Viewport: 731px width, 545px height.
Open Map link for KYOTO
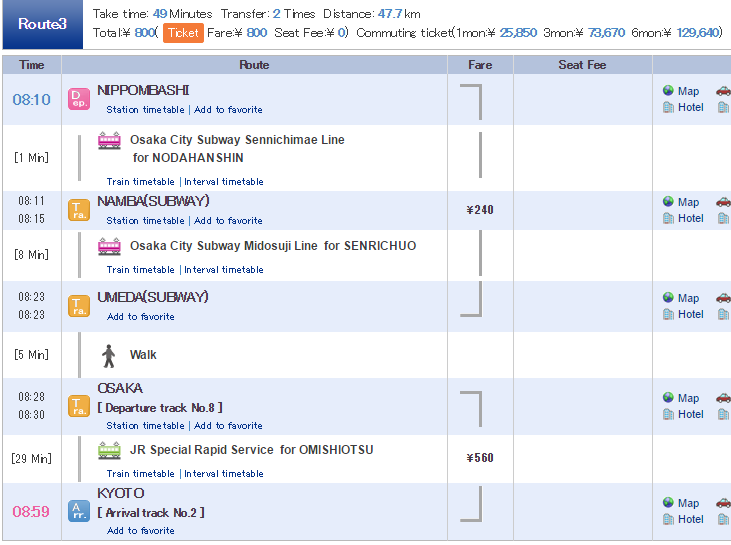(688, 503)
